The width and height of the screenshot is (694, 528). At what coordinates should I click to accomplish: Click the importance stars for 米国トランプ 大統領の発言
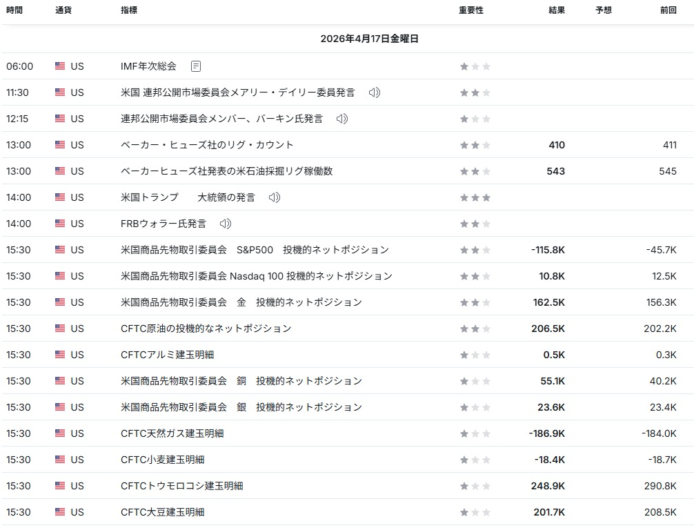click(474, 197)
